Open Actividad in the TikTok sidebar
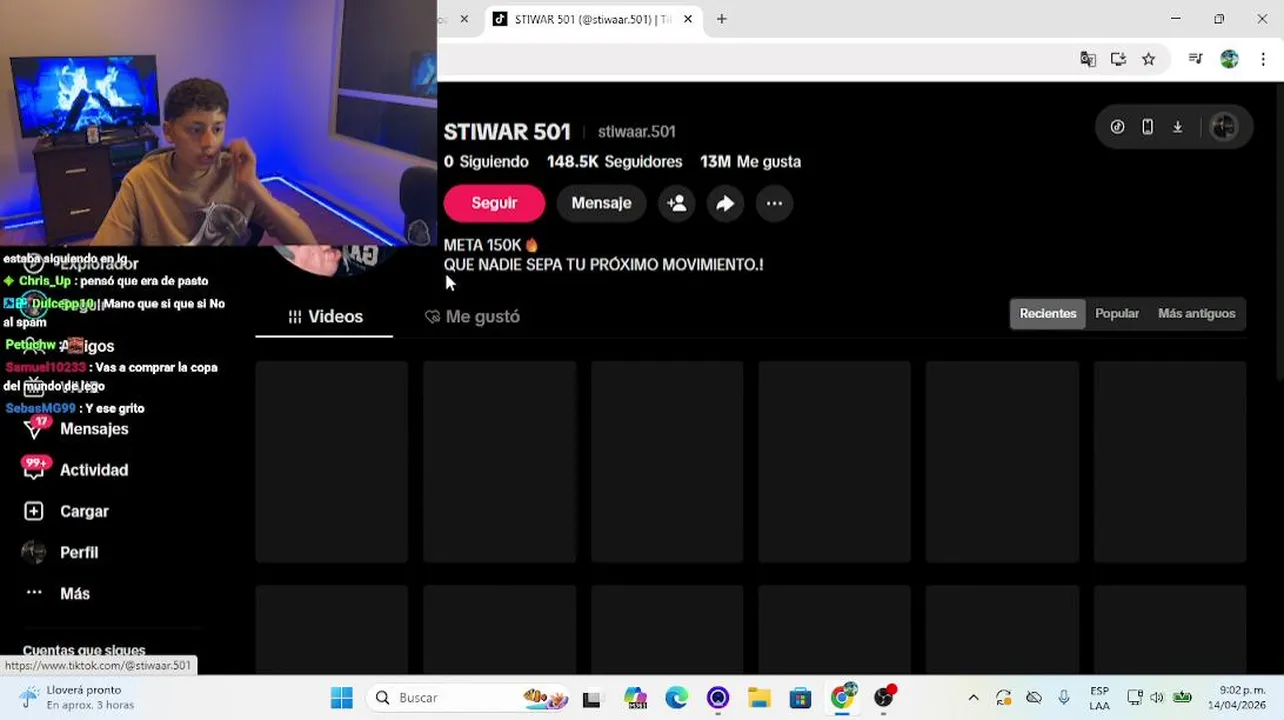 94,470
